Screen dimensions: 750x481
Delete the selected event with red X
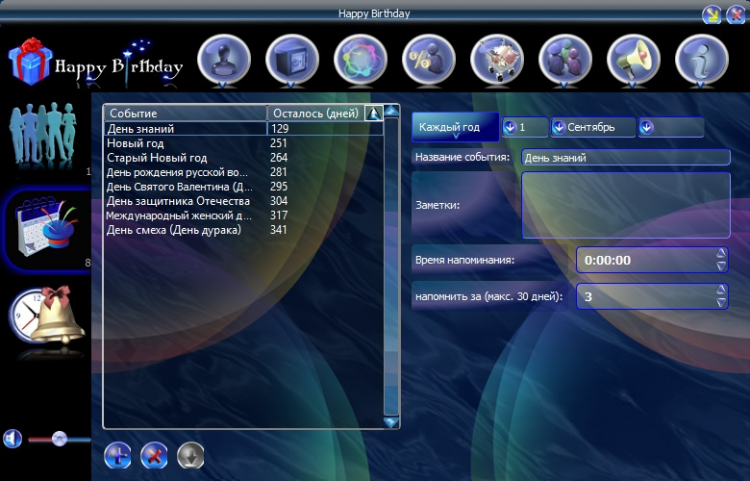tap(154, 455)
